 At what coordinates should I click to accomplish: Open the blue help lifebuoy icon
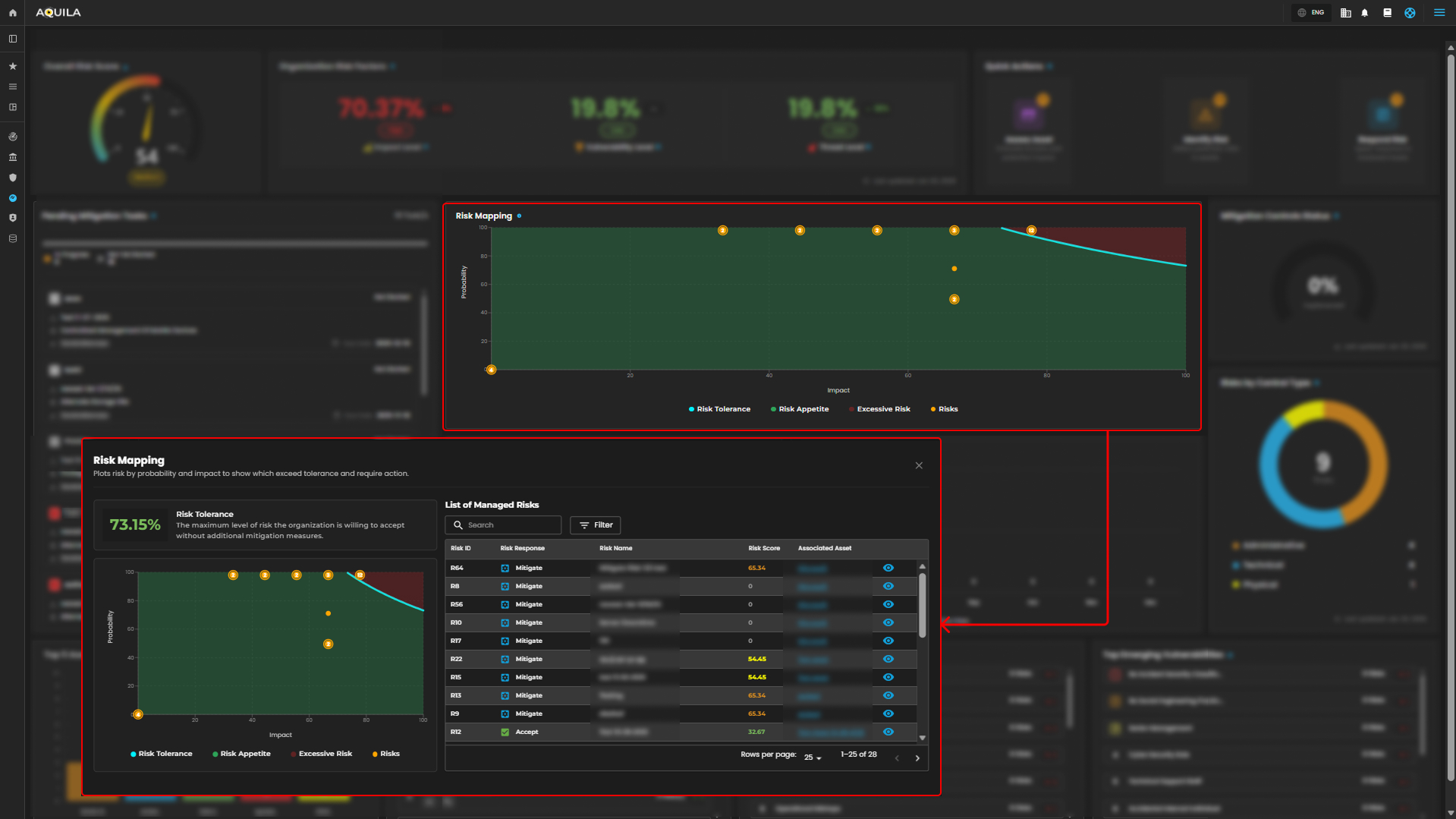(x=1410, y=13)
